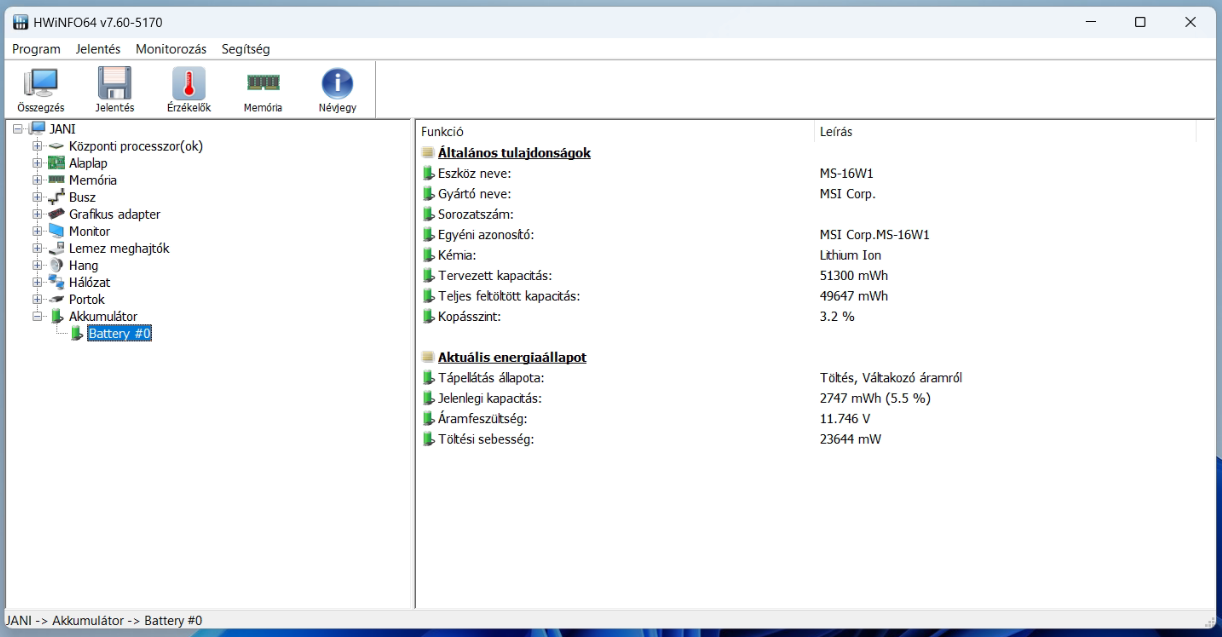Click the MSI Corp.MS-16W1 identifier value
This screenshot has height=637, width=1222.
pos(875,235)
